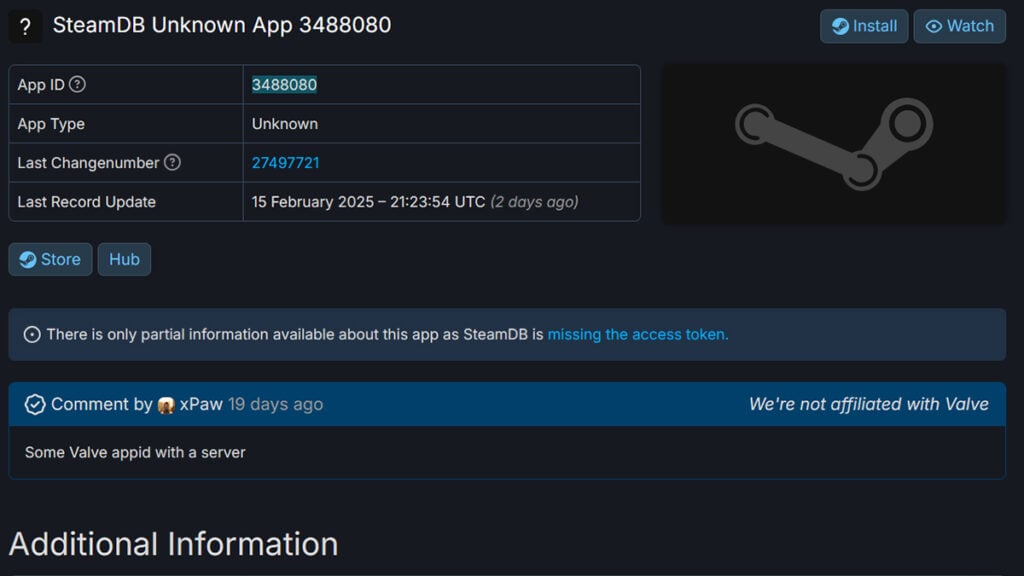Toggle watching via the Watch button

click(959, 26)
